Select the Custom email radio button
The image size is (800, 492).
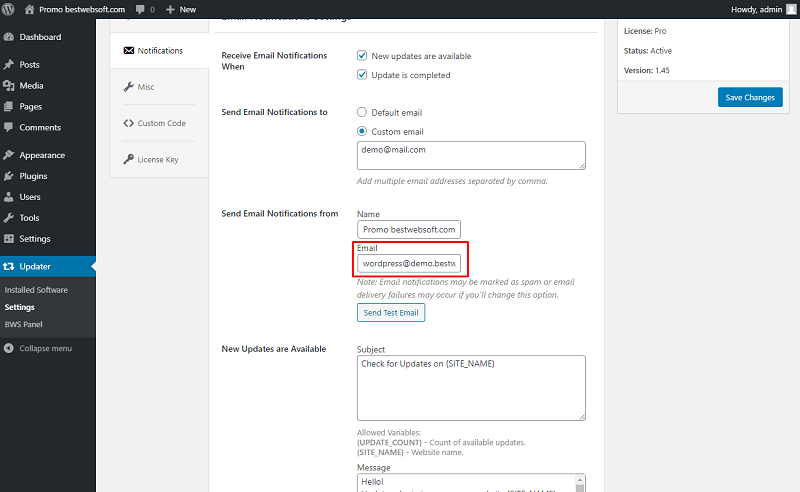362,131
